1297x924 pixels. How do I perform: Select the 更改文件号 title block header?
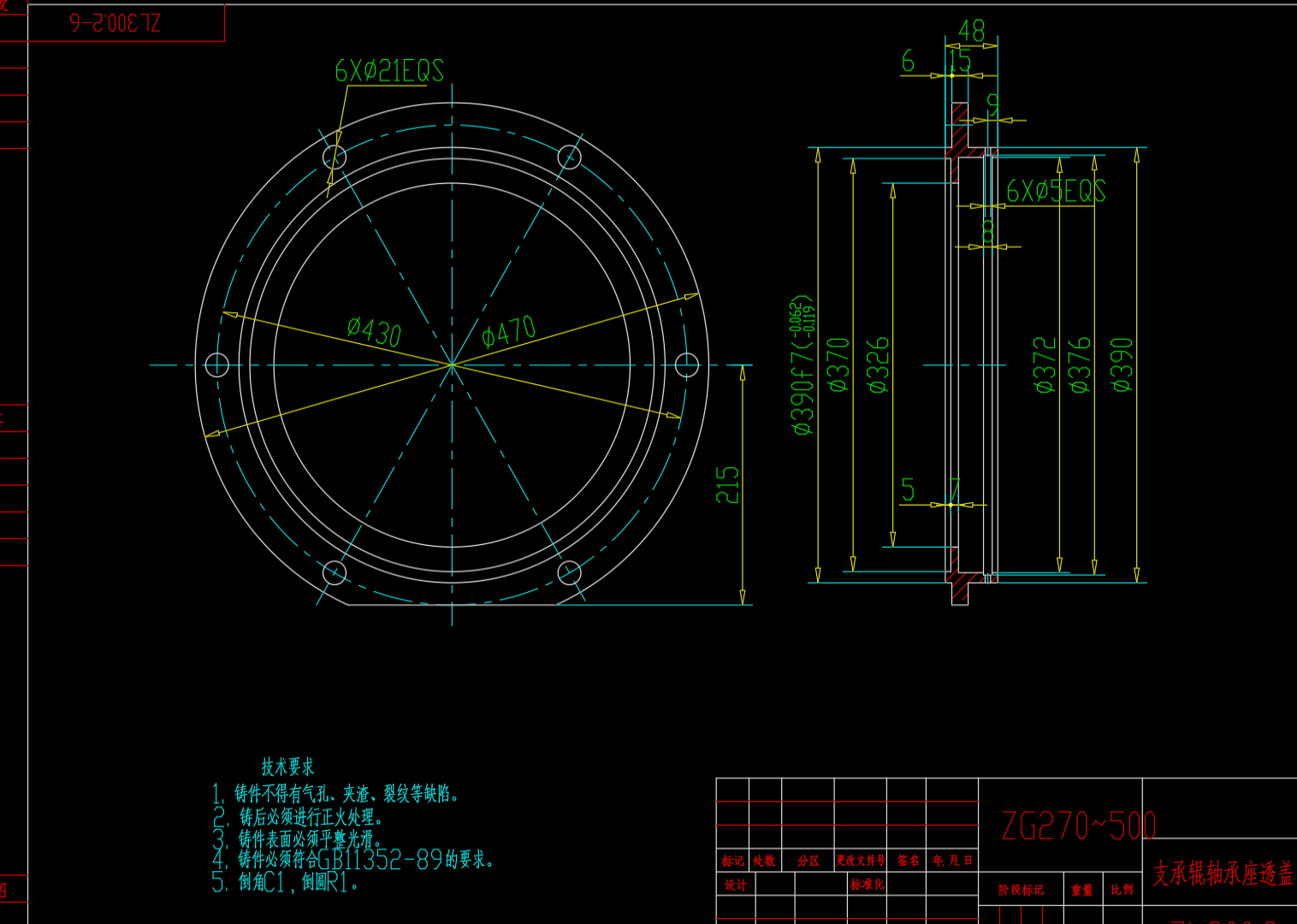coord(861,861)
